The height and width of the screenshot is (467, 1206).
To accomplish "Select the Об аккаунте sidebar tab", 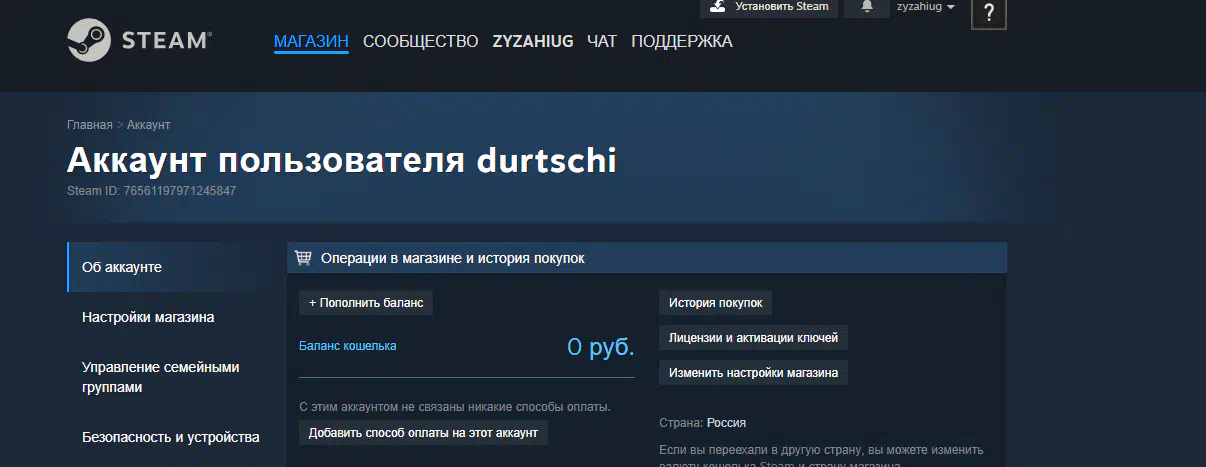I will (167, 267).
